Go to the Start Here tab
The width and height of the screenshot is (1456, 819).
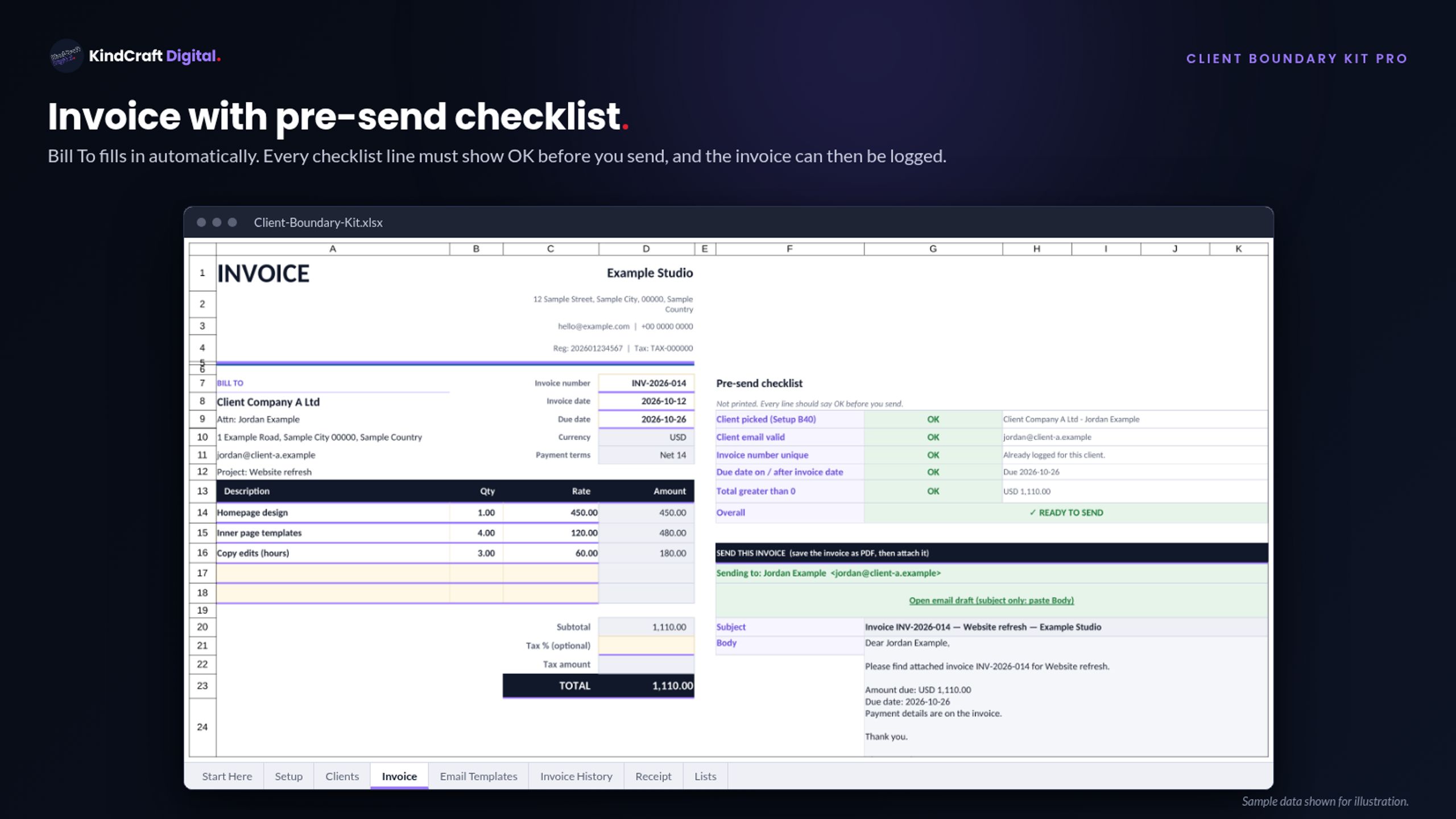coord(226,776)
